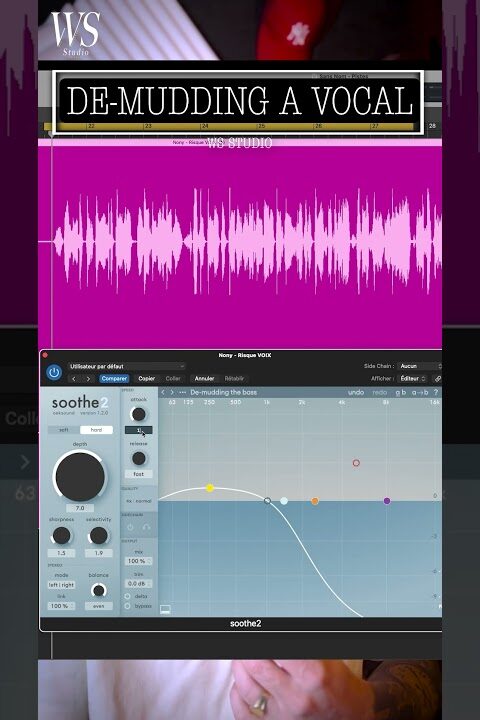Image resolution: width=480 pixels, height=720 pixels.
Task: Click redo in soothe2 header
Action: tap(379, 392)
